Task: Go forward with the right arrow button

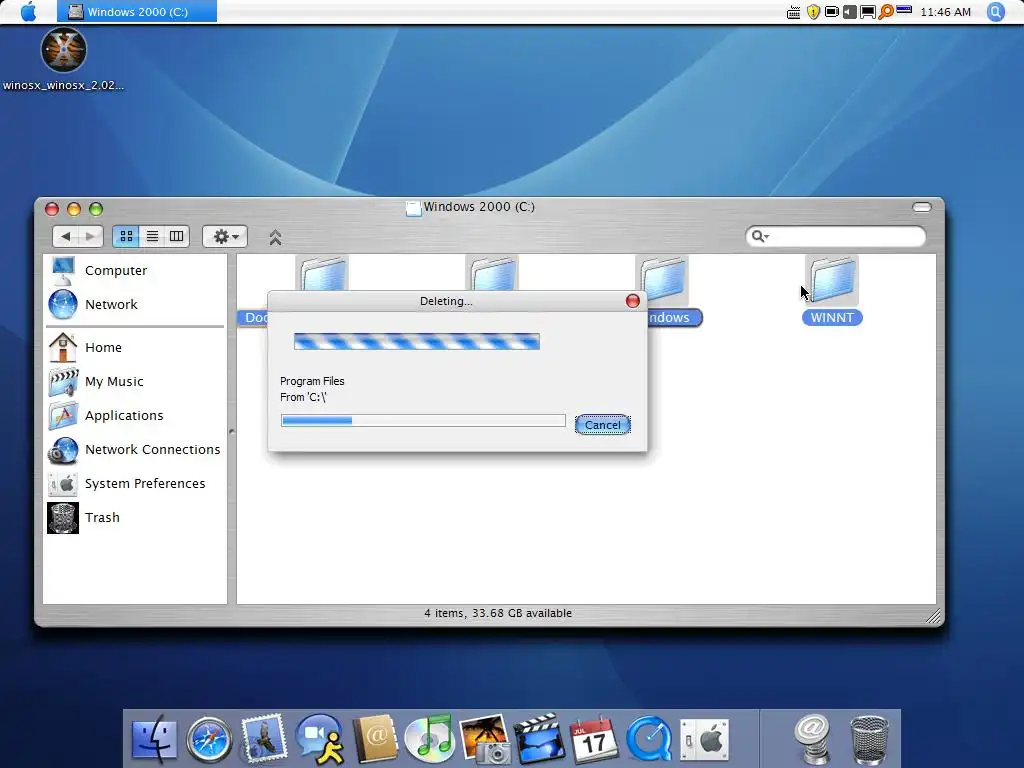Action: click(x=91, y=236)
